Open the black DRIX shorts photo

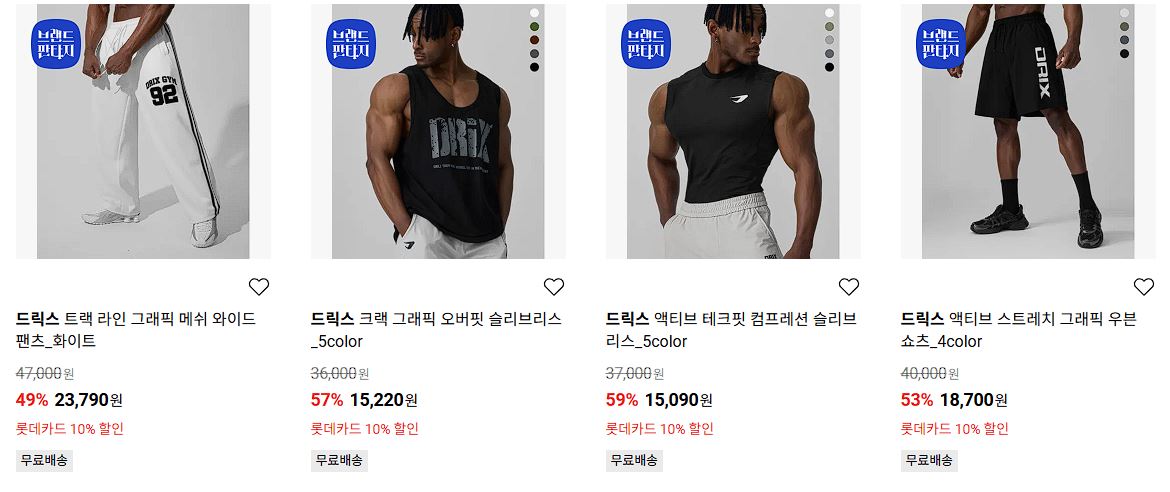pyautogui.click(x=1028, y=131)
